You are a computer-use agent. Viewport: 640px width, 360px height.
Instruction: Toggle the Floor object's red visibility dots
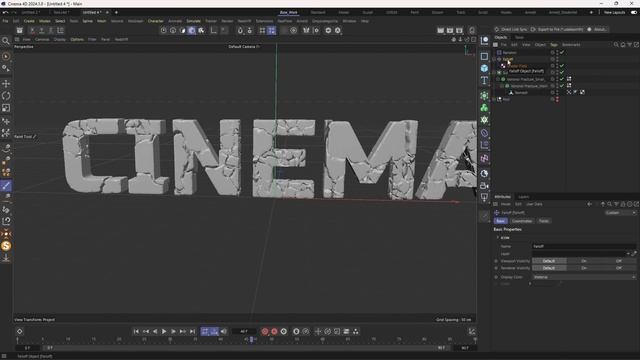click(x=557, y=99)
